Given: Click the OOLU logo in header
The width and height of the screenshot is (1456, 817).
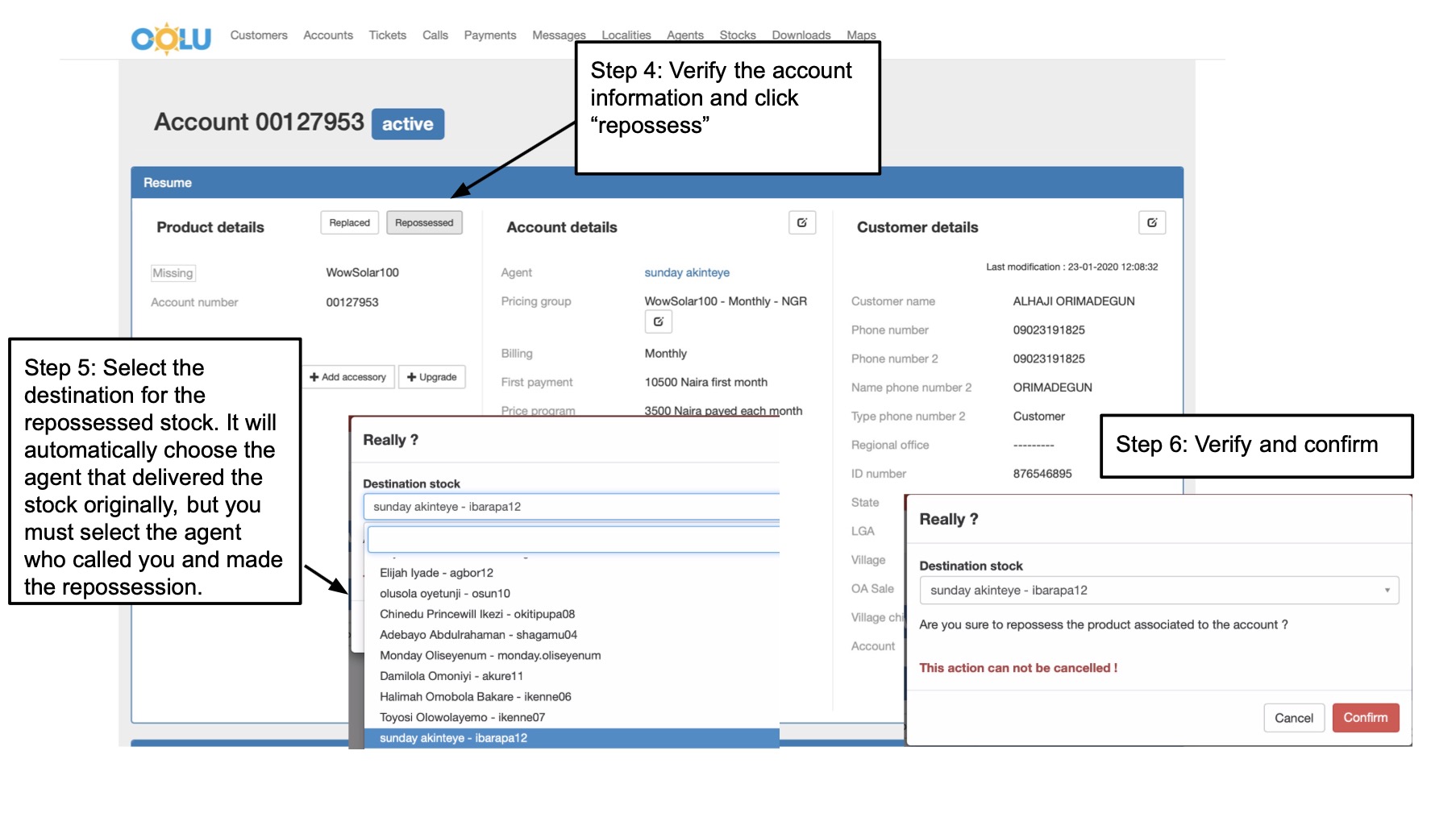Looking at the screenshot, I should [x=171, y=38].
